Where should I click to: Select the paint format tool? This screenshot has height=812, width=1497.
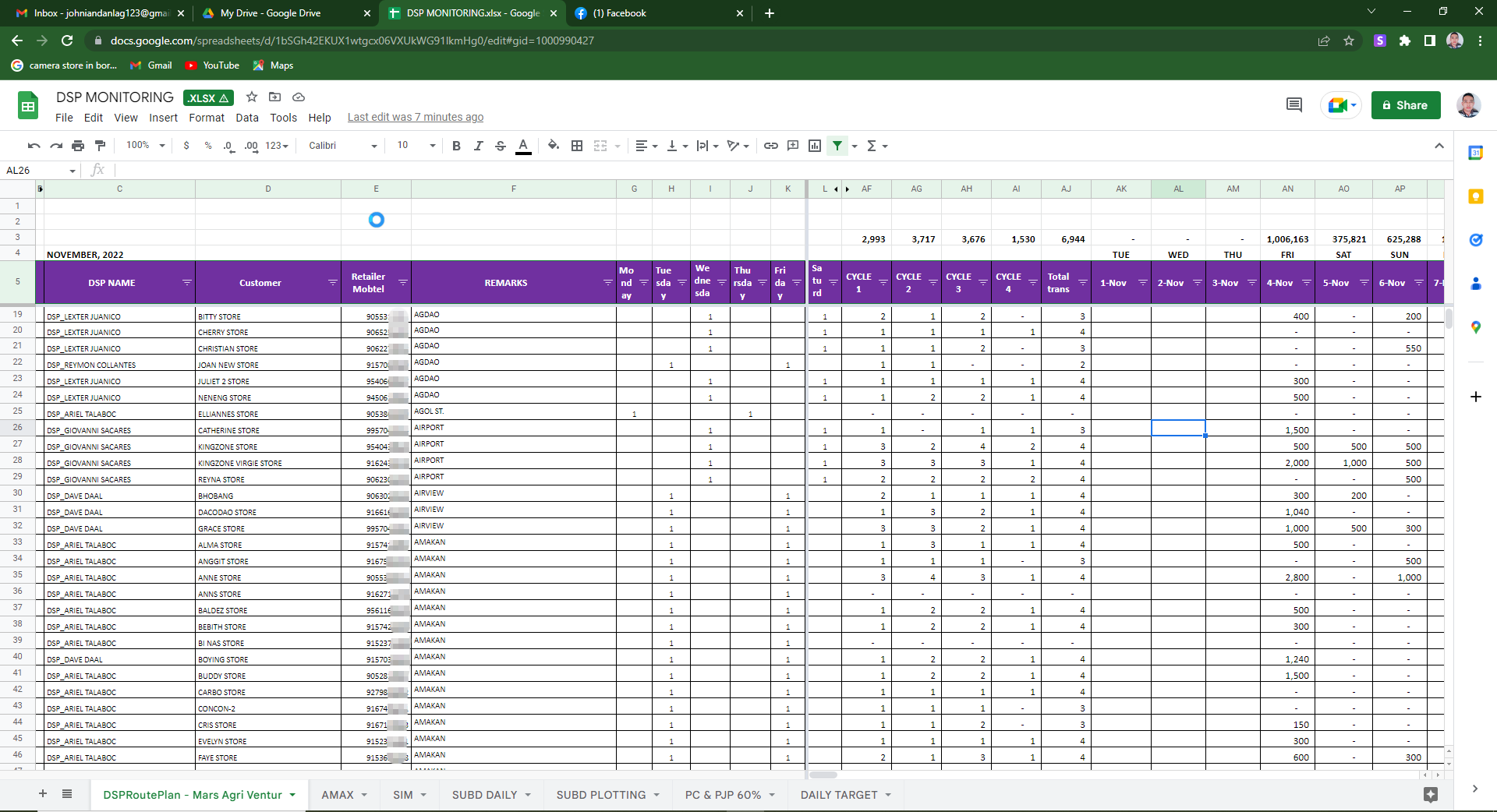coord(100,146)
